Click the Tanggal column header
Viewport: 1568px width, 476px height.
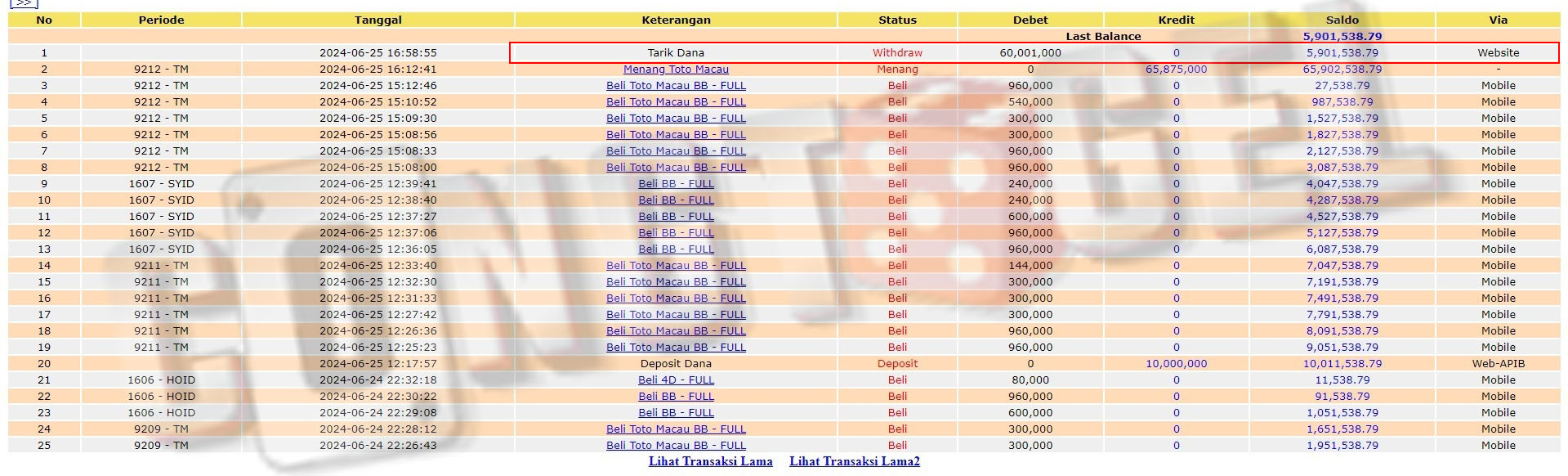coord(377,20)
